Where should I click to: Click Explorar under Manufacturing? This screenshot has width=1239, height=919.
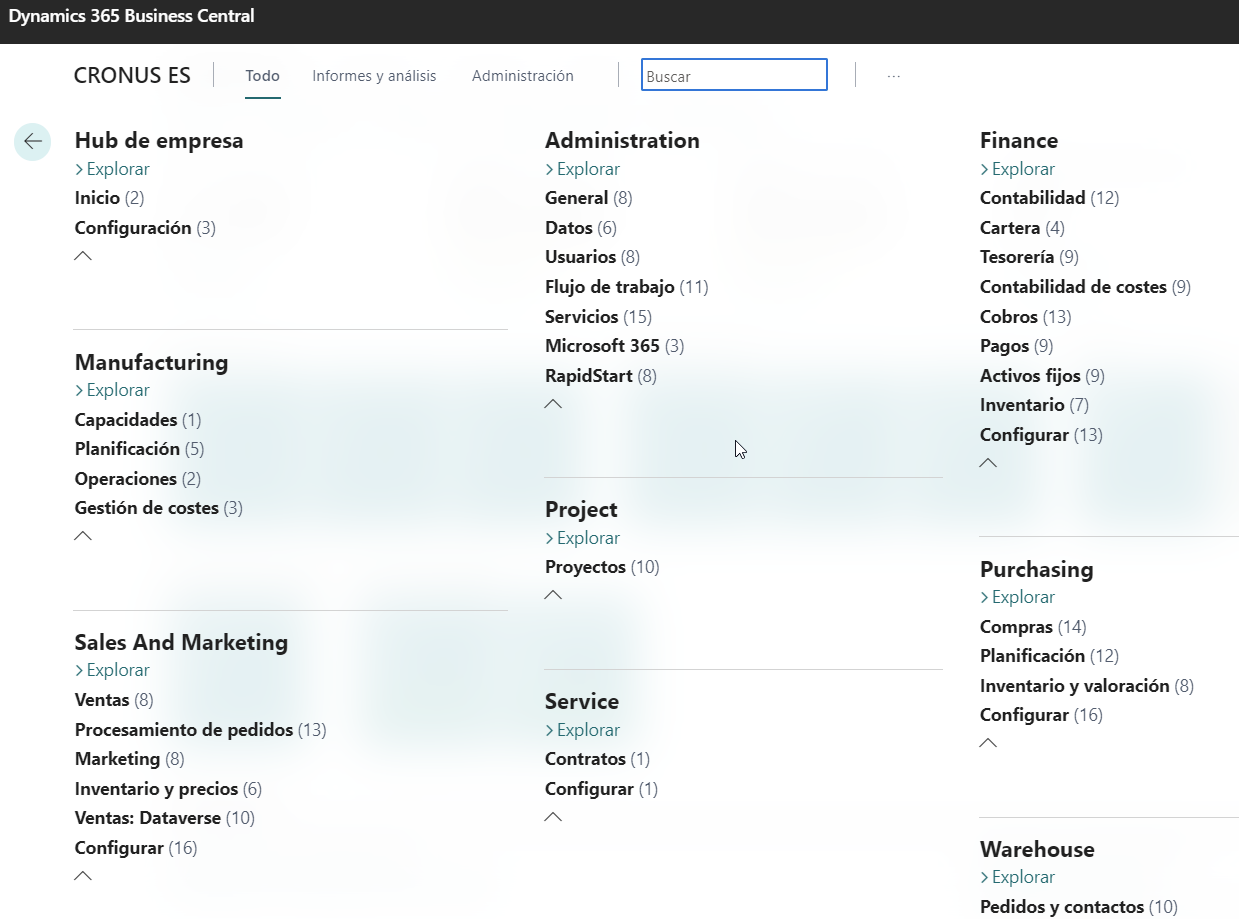[112, 390]
